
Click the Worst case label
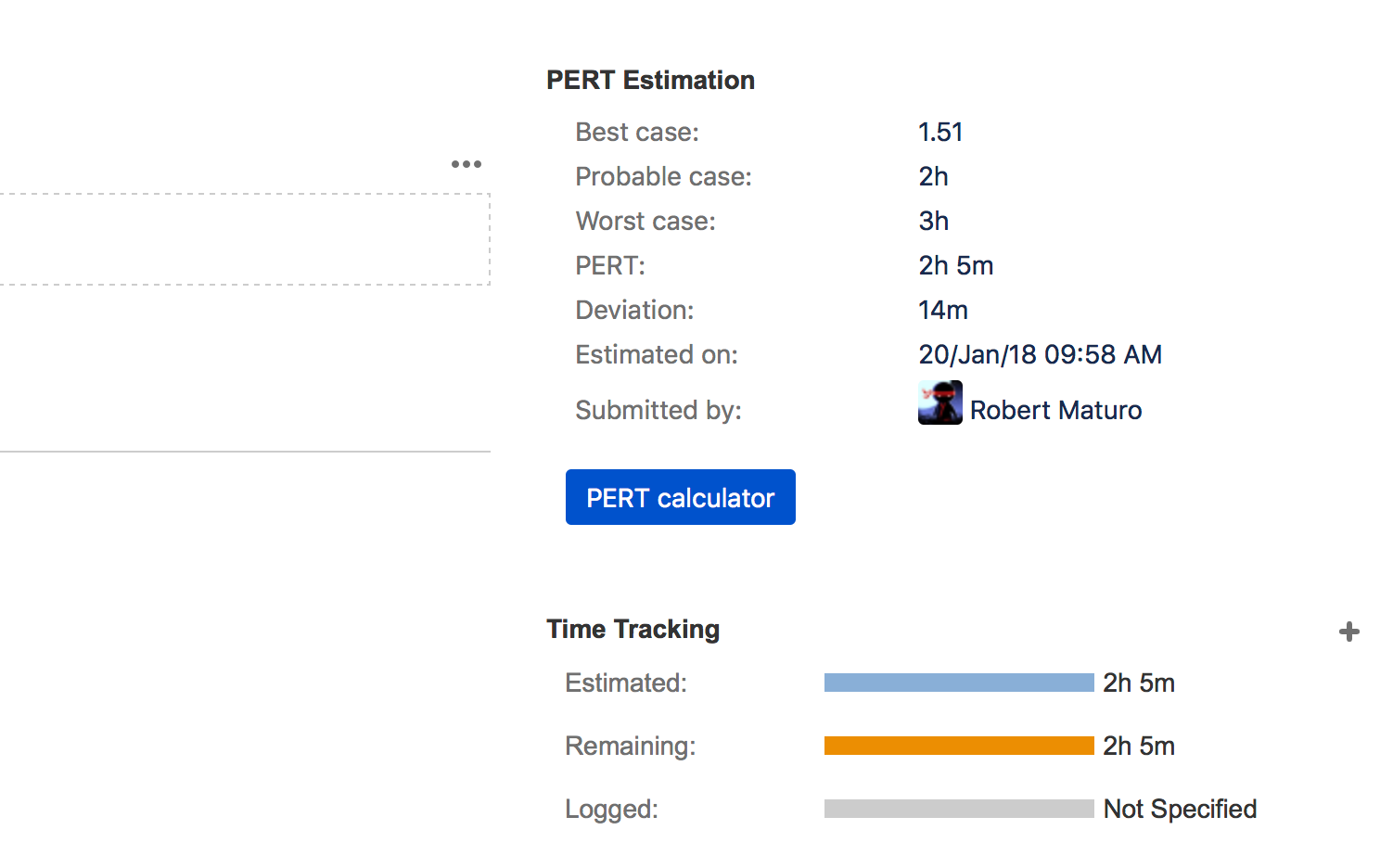click(645, 221)
